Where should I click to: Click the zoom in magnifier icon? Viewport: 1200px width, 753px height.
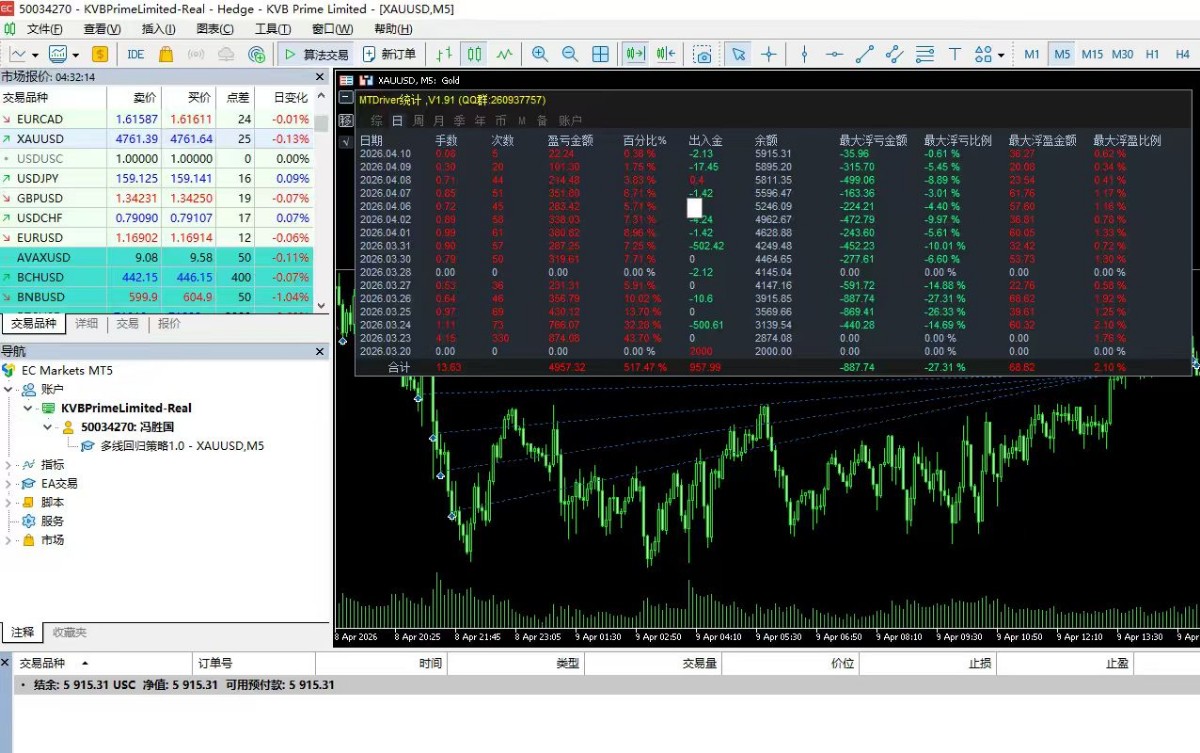coord(540,54)
